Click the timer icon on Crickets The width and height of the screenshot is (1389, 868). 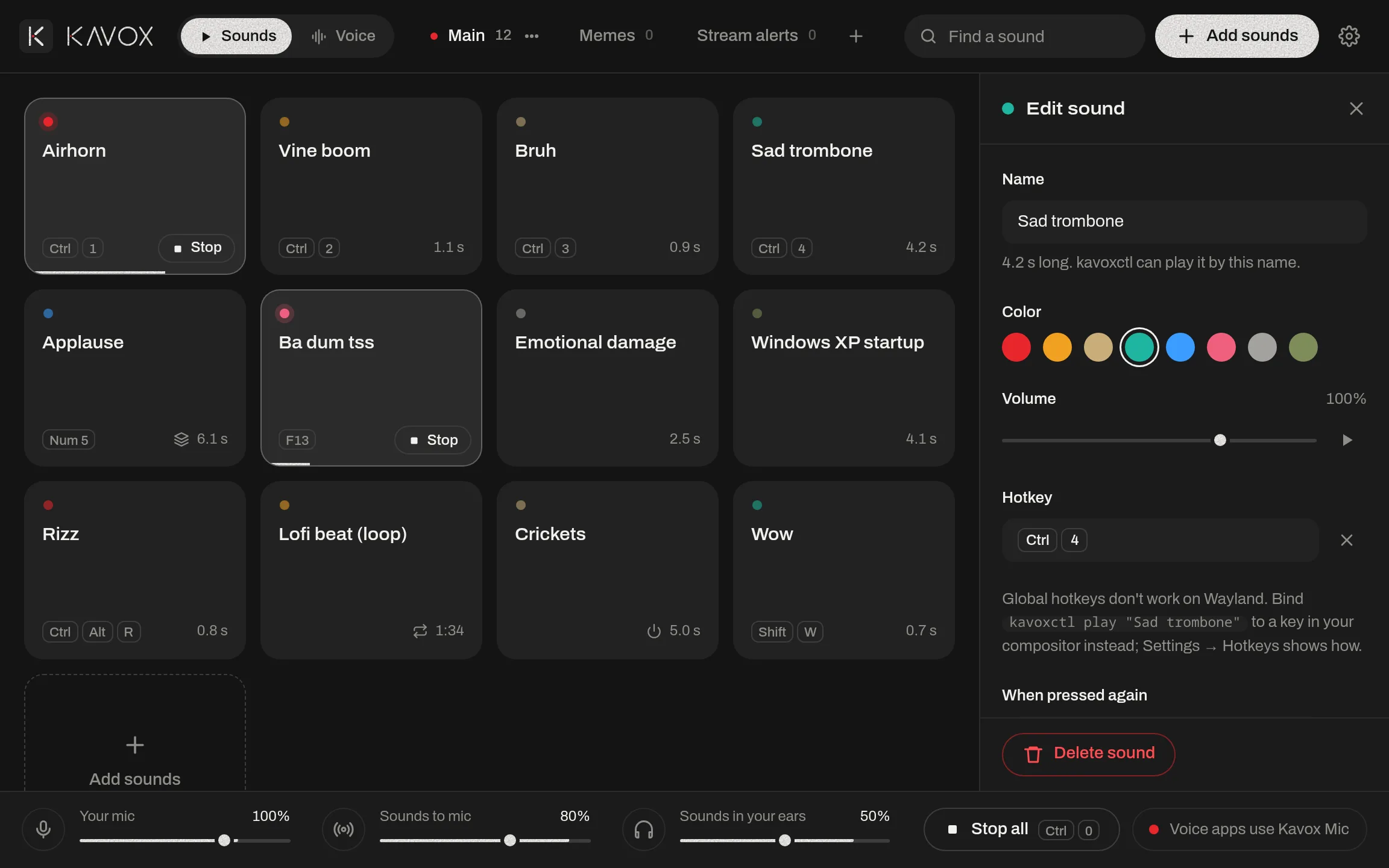tap(654, 631)
